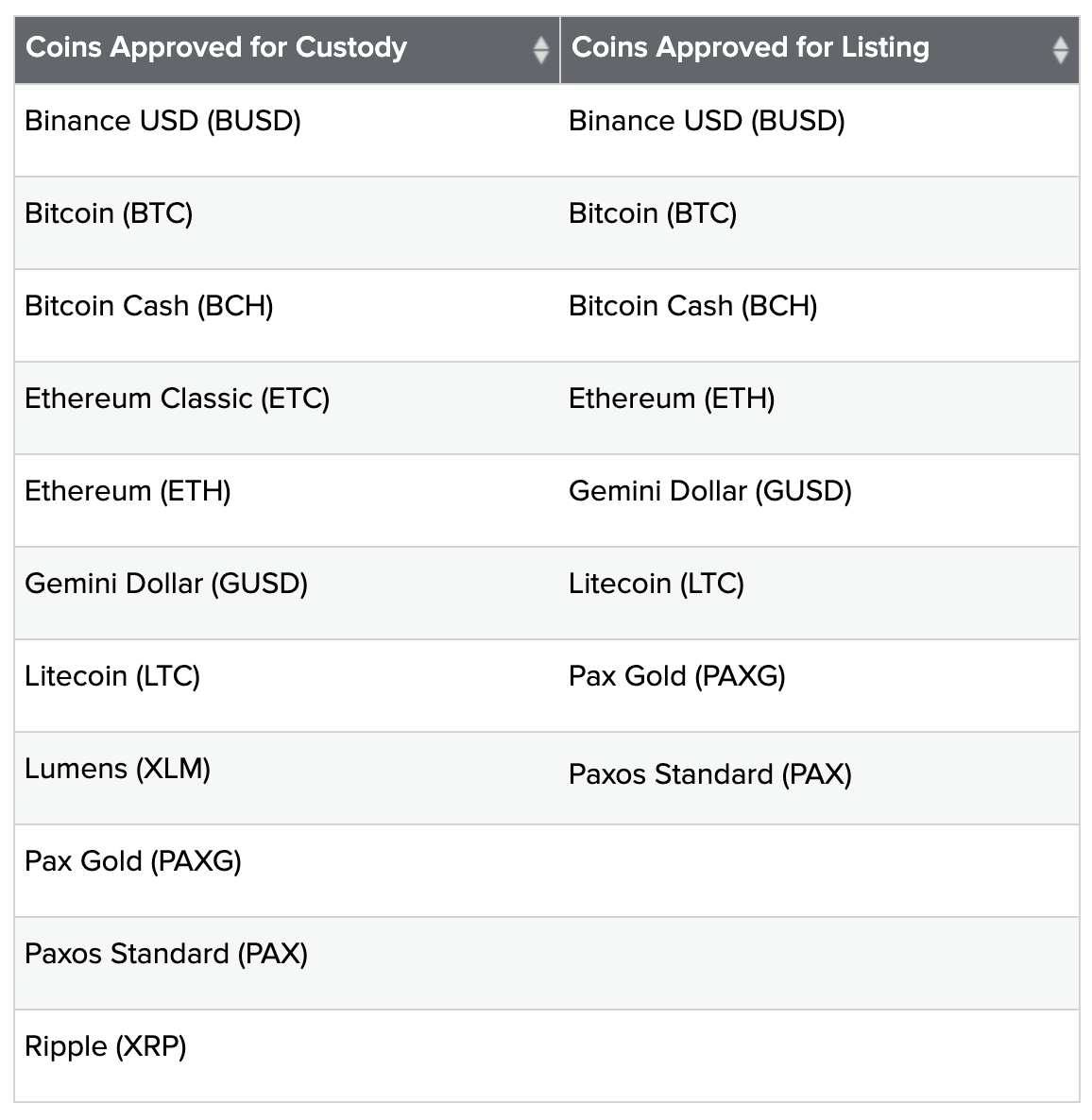
Task: Click Bitcoin Cash (BCH) under Custody
Action: (x=149, y=306)
